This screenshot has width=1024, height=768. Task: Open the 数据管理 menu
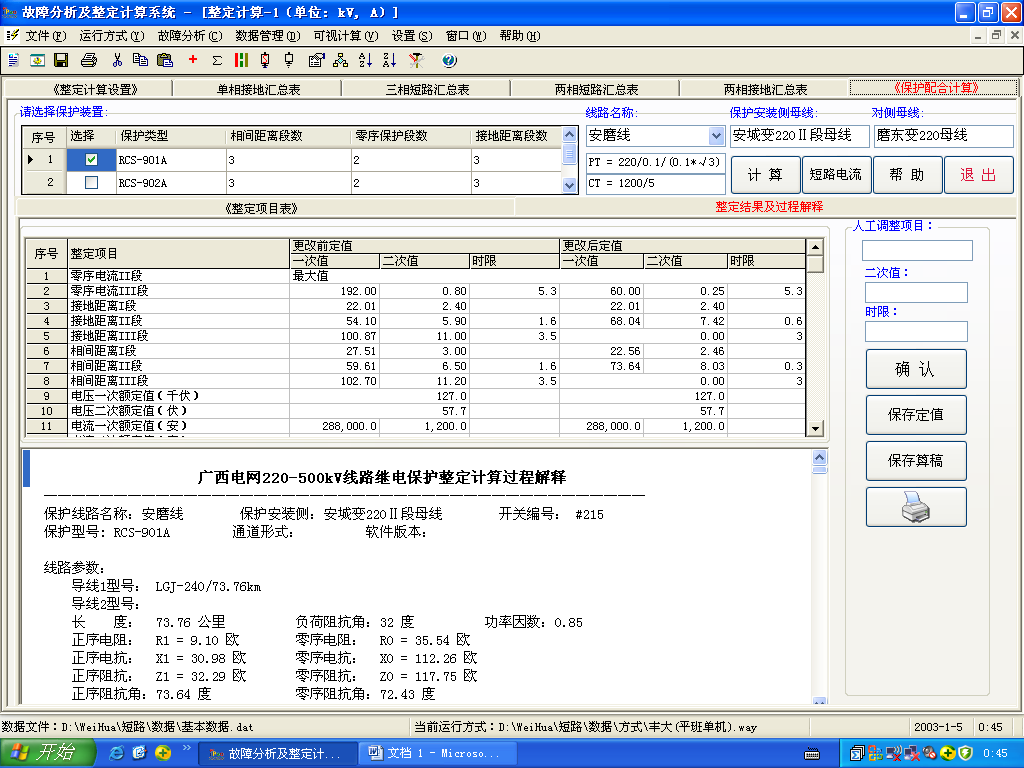click(x=268, y=36)
